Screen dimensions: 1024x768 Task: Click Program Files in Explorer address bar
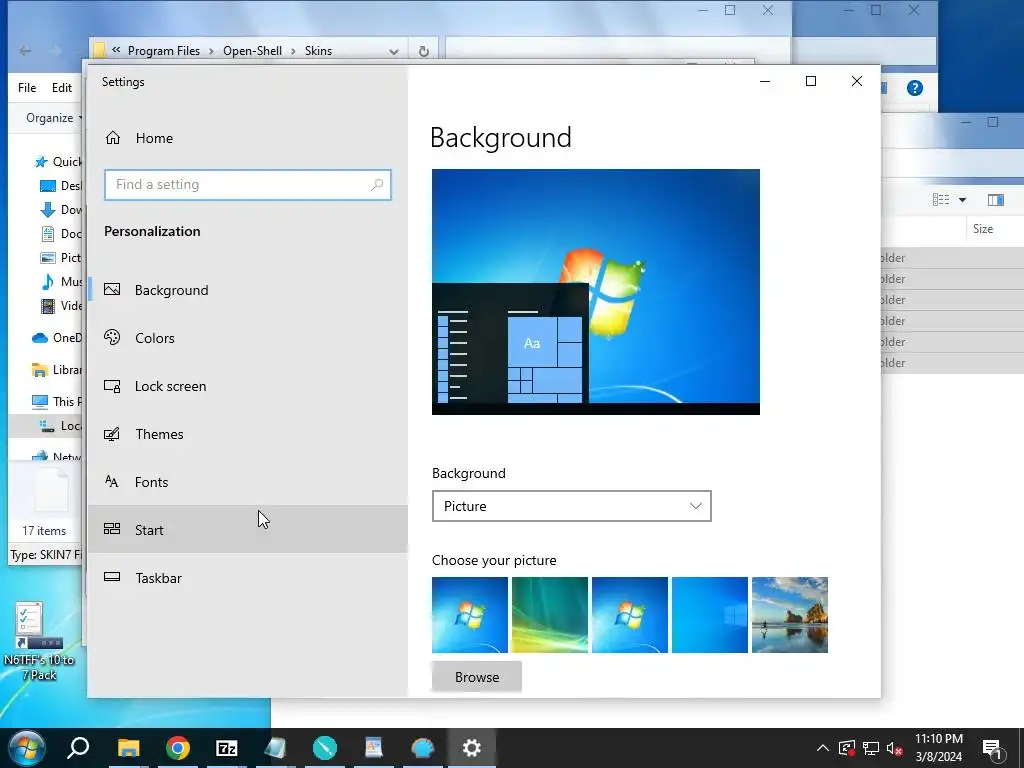coord(164,51)
